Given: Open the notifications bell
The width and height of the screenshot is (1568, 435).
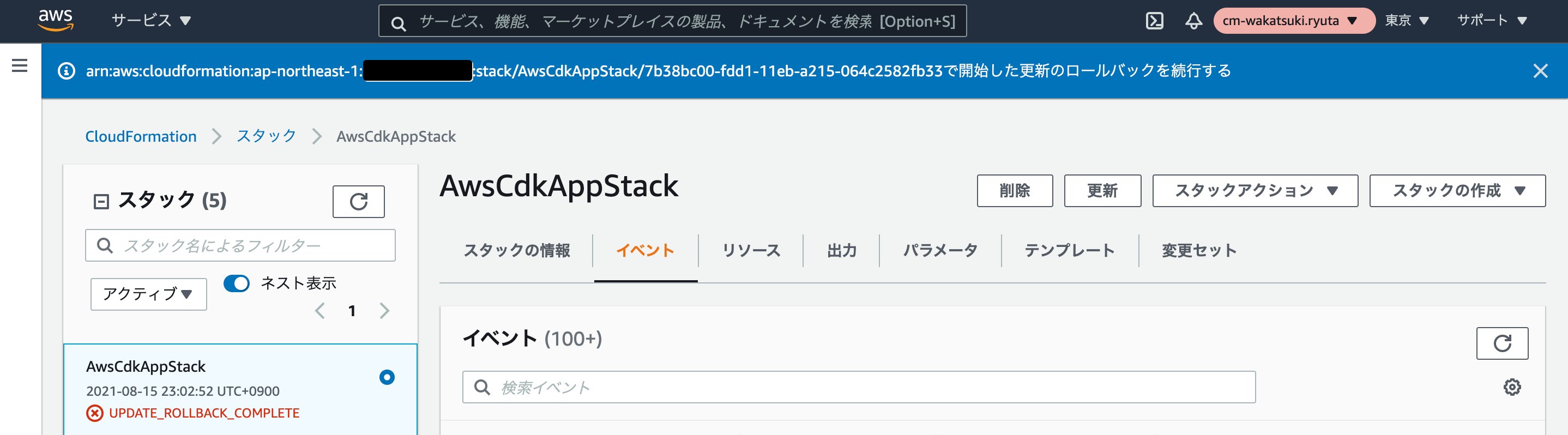Looking at the screenshot, I should [1193, 21].
